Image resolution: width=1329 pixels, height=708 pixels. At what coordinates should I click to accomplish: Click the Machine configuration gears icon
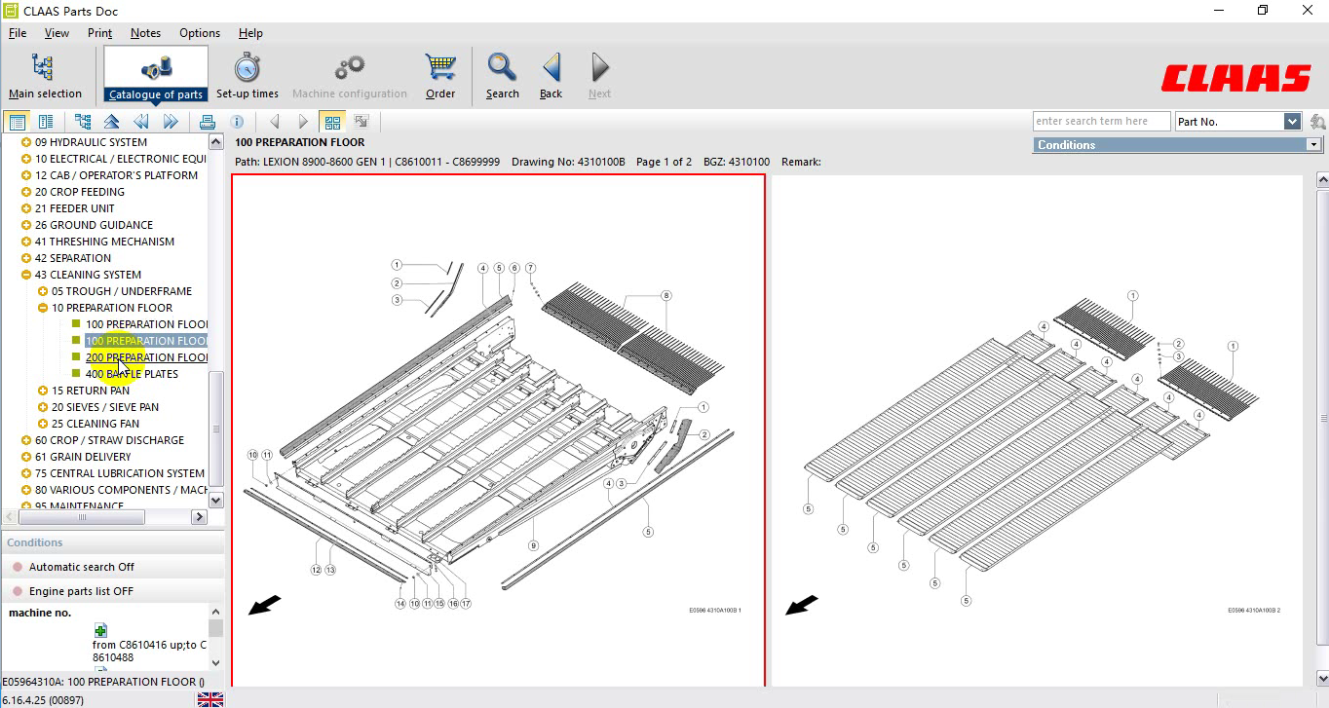click(x=349, y=68)
